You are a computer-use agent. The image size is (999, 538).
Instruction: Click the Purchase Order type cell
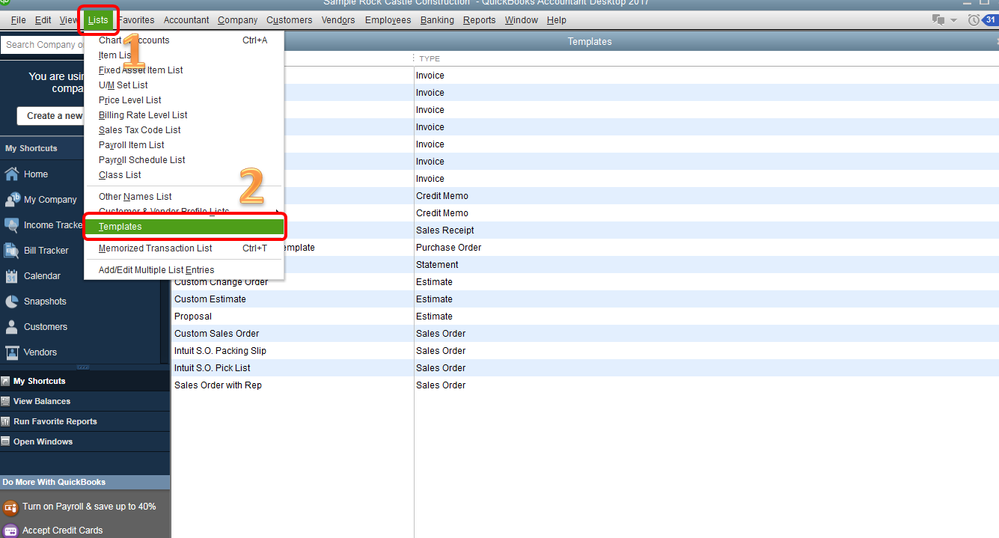click(x=449, y=247)
